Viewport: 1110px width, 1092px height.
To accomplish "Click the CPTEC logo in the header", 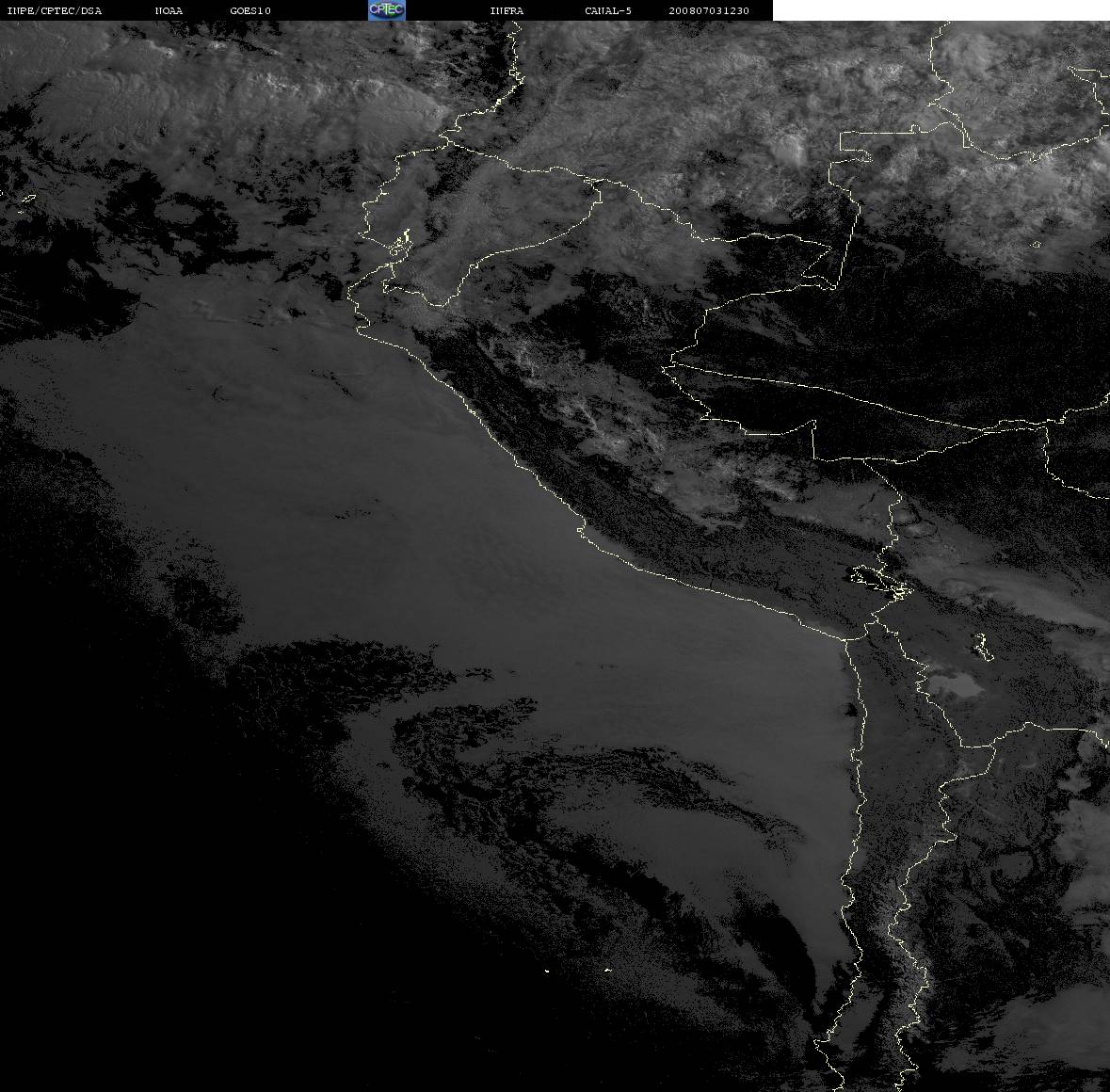I will pyautogui.click(x=387, y=10).
